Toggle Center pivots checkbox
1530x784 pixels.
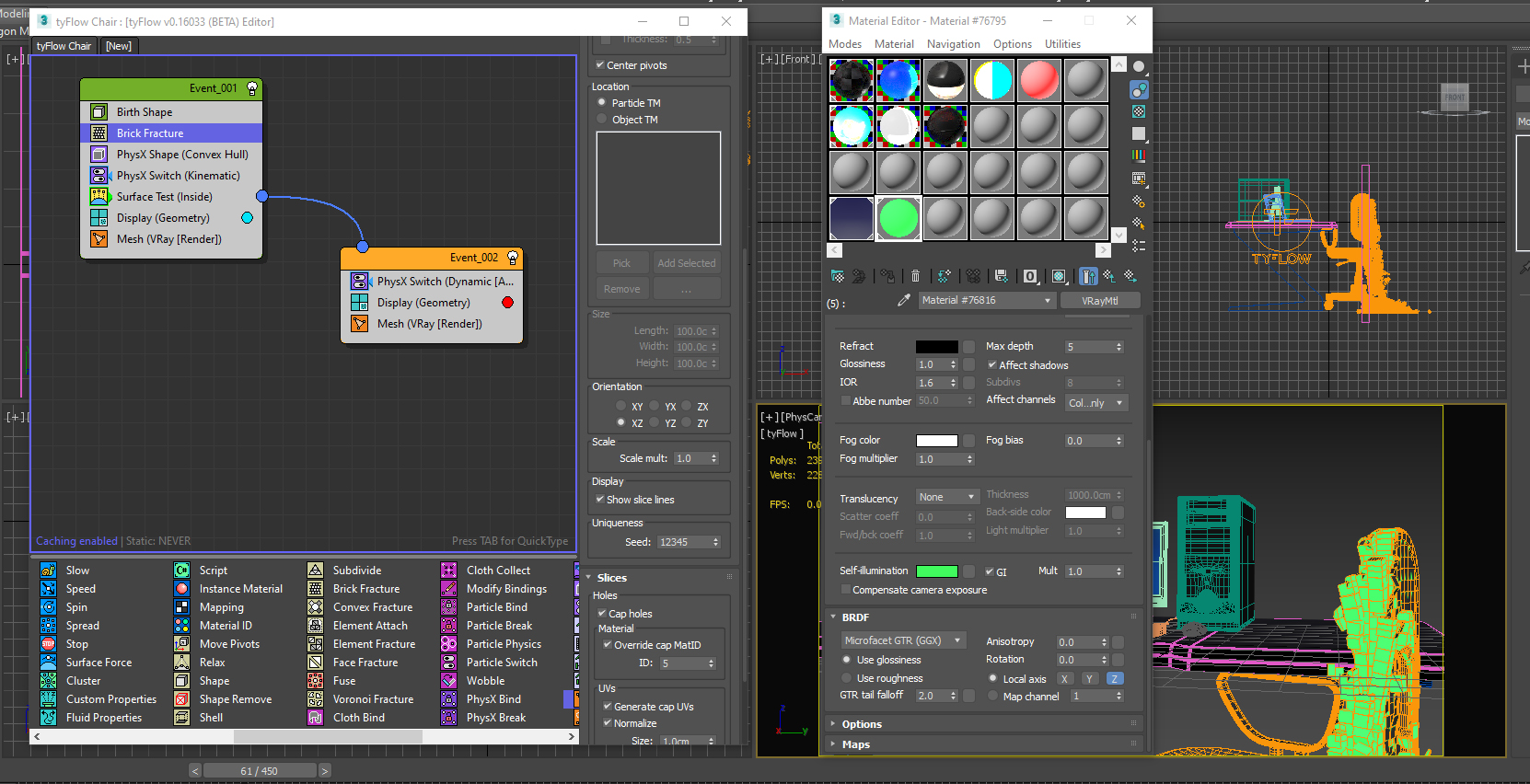(x=600, y=65)
